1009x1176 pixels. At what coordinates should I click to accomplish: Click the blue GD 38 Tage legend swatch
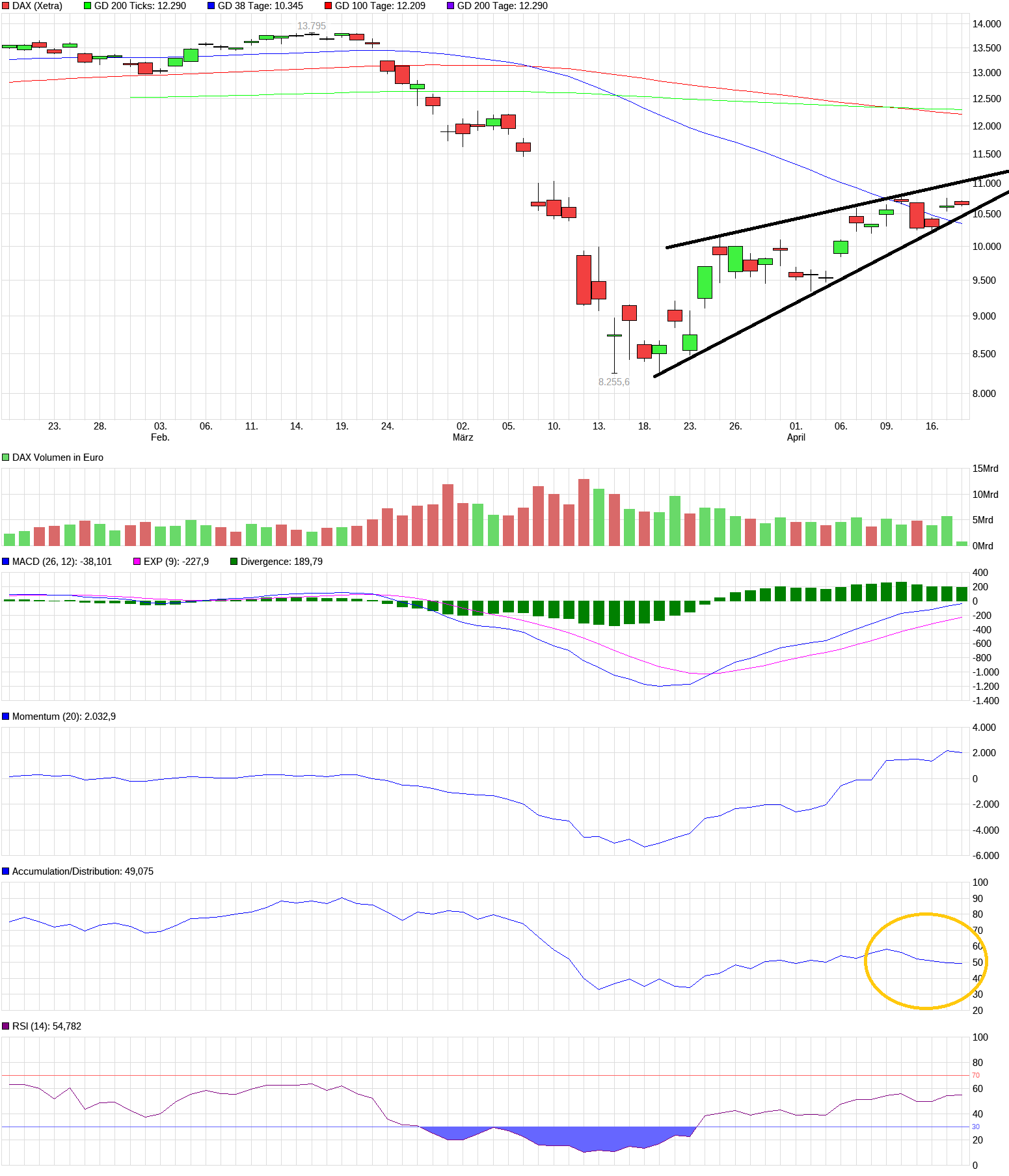coord(211,6)
